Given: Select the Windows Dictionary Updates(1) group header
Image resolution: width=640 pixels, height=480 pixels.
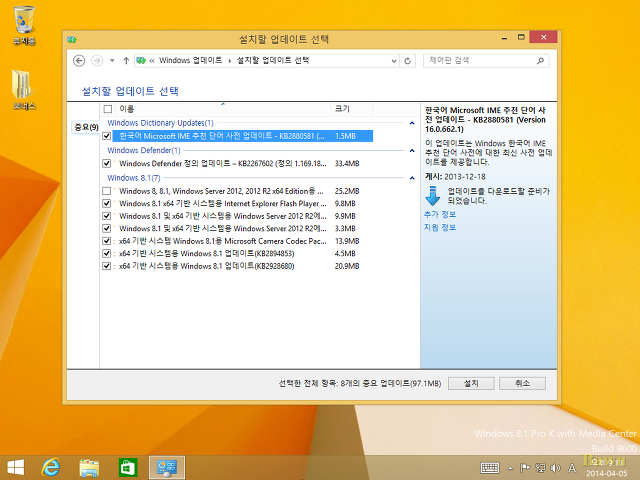Looking at the screenshot, I should 160,123.
